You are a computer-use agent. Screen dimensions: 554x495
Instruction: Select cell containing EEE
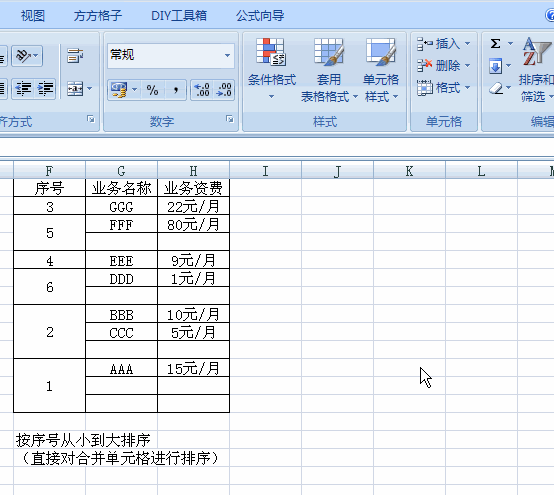122,260
